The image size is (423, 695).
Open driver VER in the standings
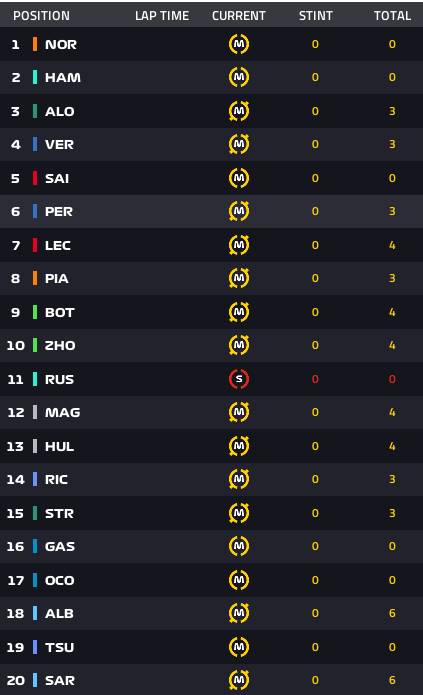[59, 144]
